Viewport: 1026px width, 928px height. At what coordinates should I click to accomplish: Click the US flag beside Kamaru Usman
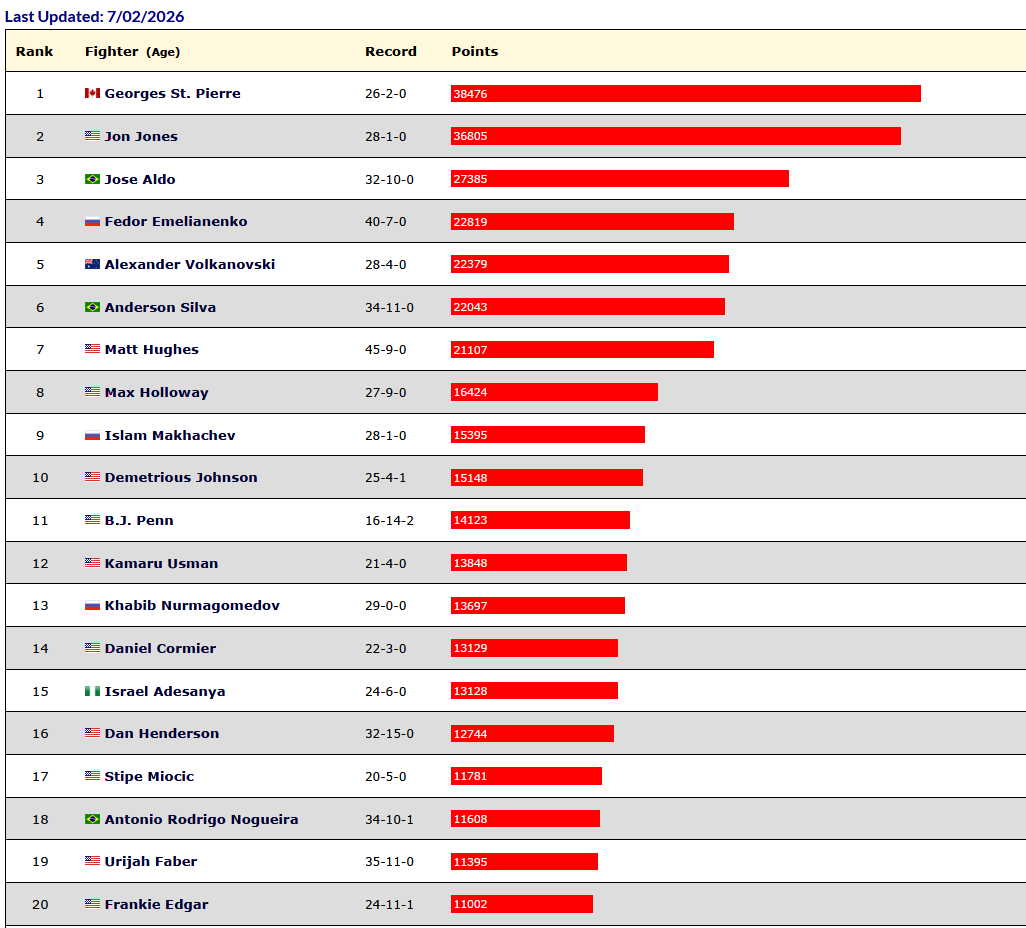[92, 563]
